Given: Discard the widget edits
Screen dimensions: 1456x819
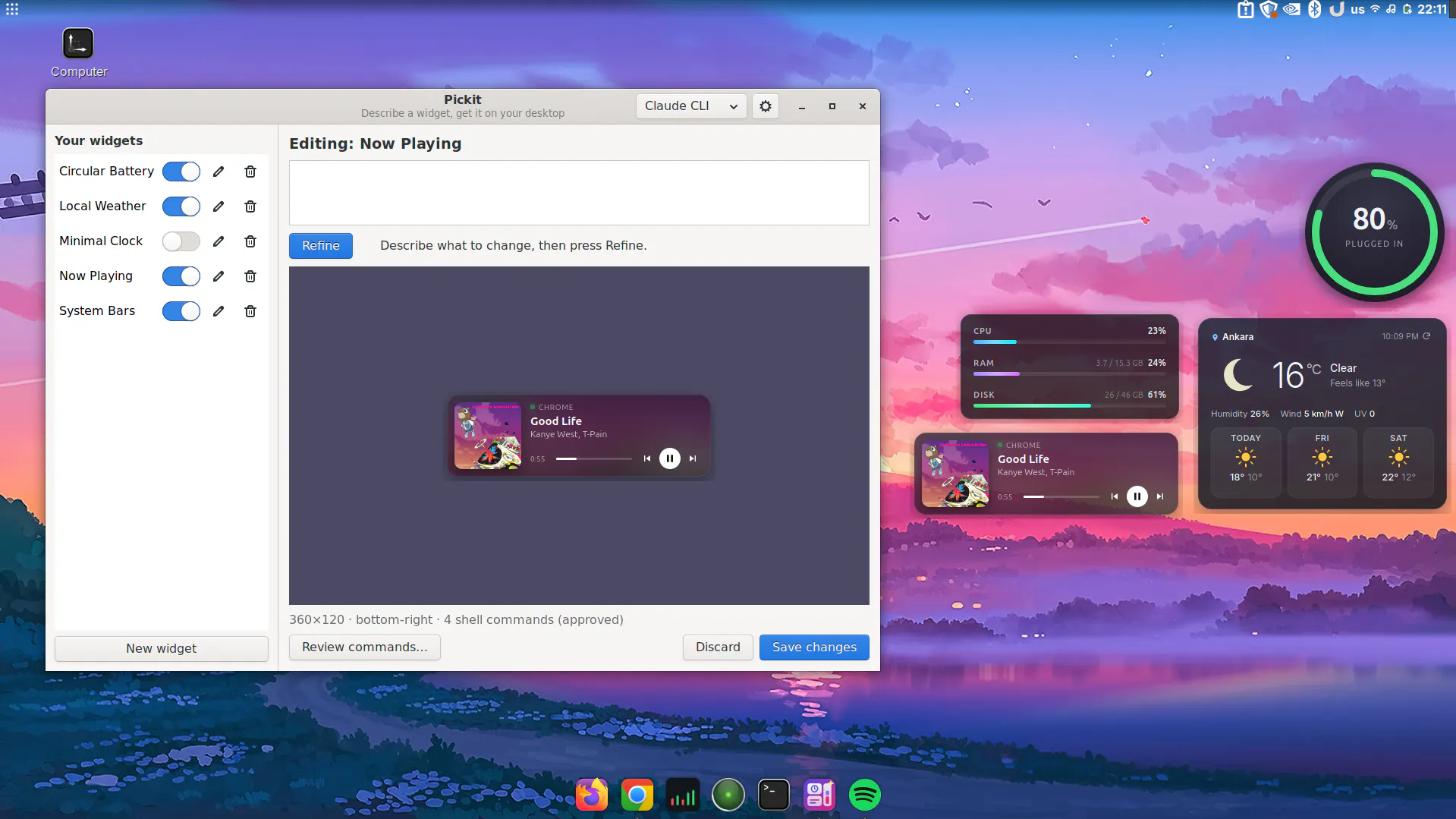Looking at the screenshot, I should tap(718, 647).
